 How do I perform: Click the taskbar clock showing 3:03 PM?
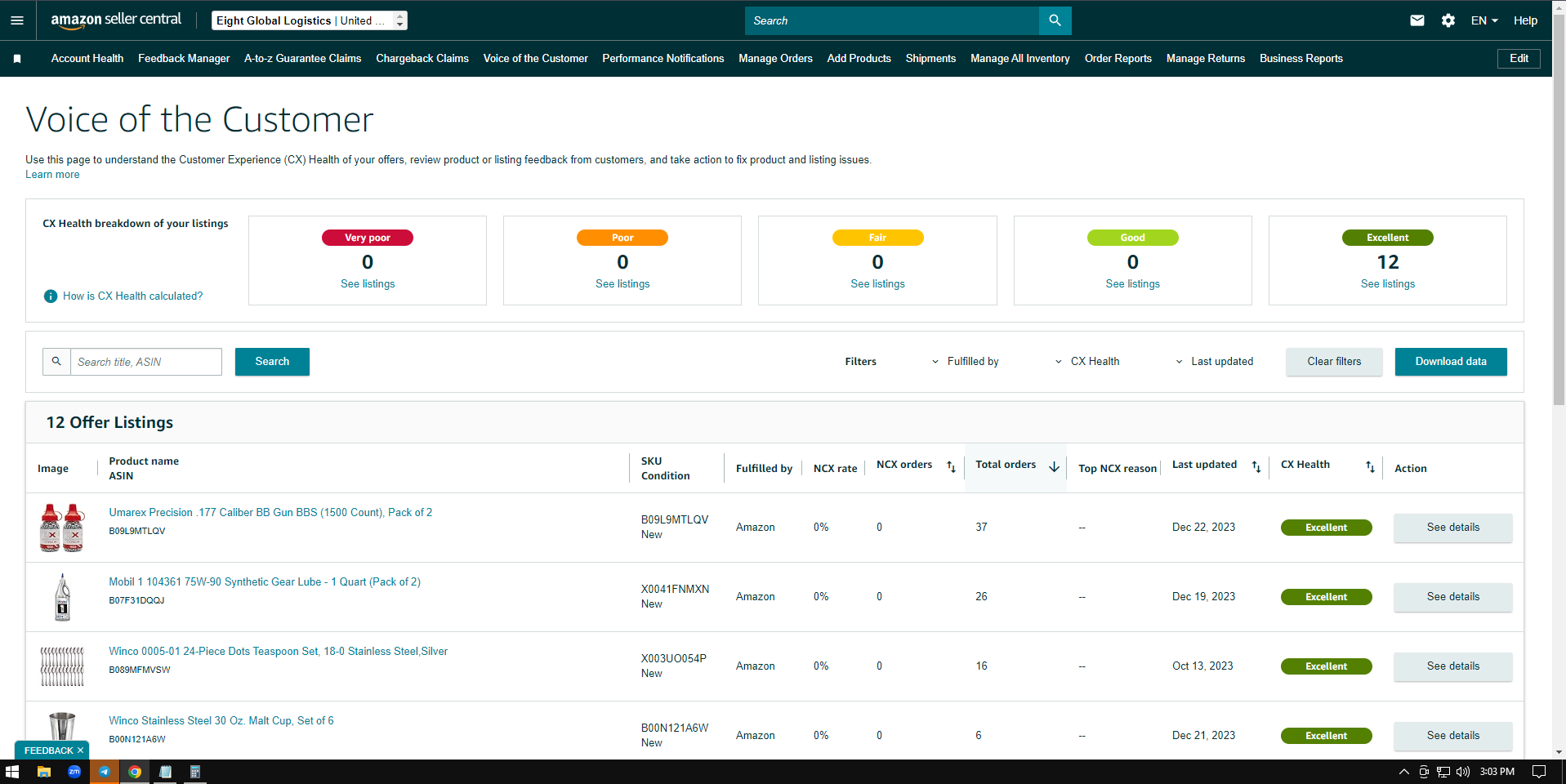point(1497,772)
